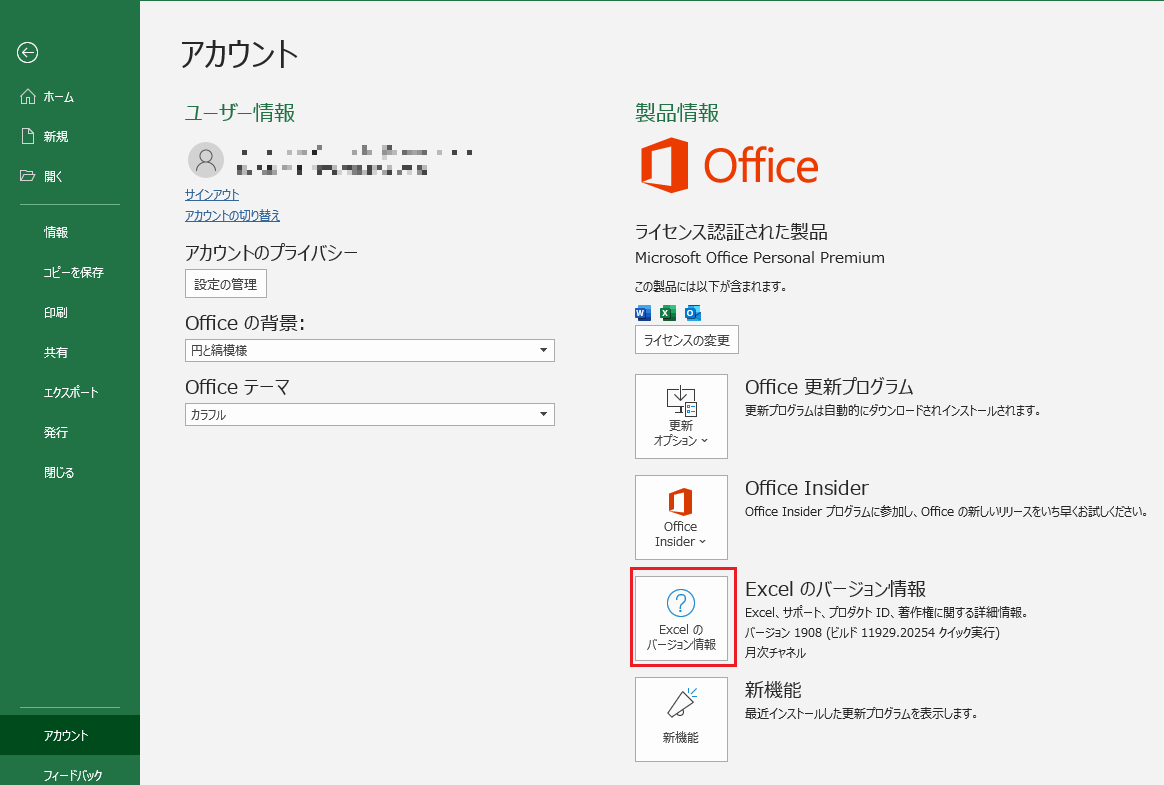Viewport: 1164px width, 785px height.
Task: Open the ホーム (Home) page
Action: tap(58, 97)
